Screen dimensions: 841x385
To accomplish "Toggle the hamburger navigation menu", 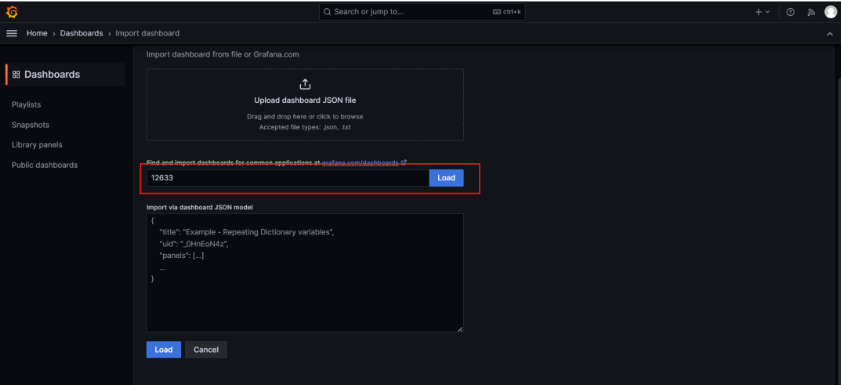I will coord(12,33).
